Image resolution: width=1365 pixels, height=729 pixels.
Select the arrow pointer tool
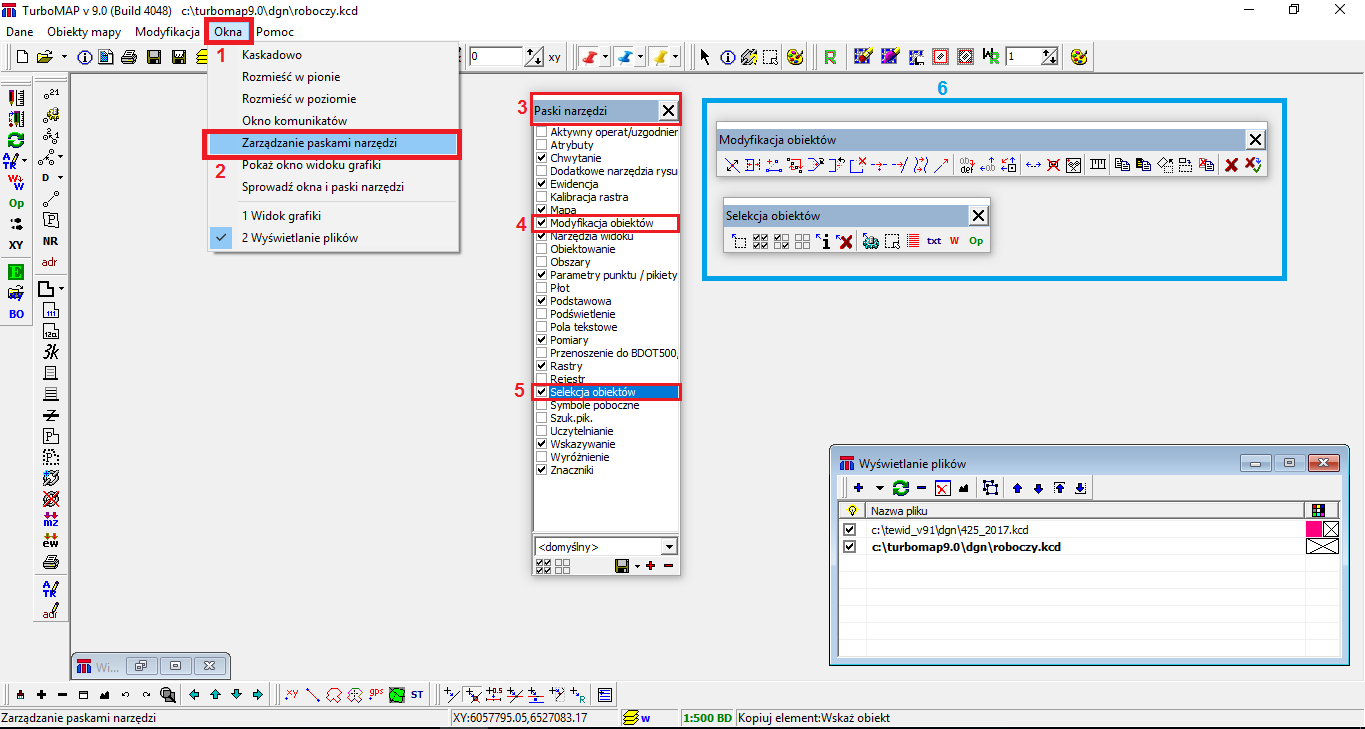[705, 57]
